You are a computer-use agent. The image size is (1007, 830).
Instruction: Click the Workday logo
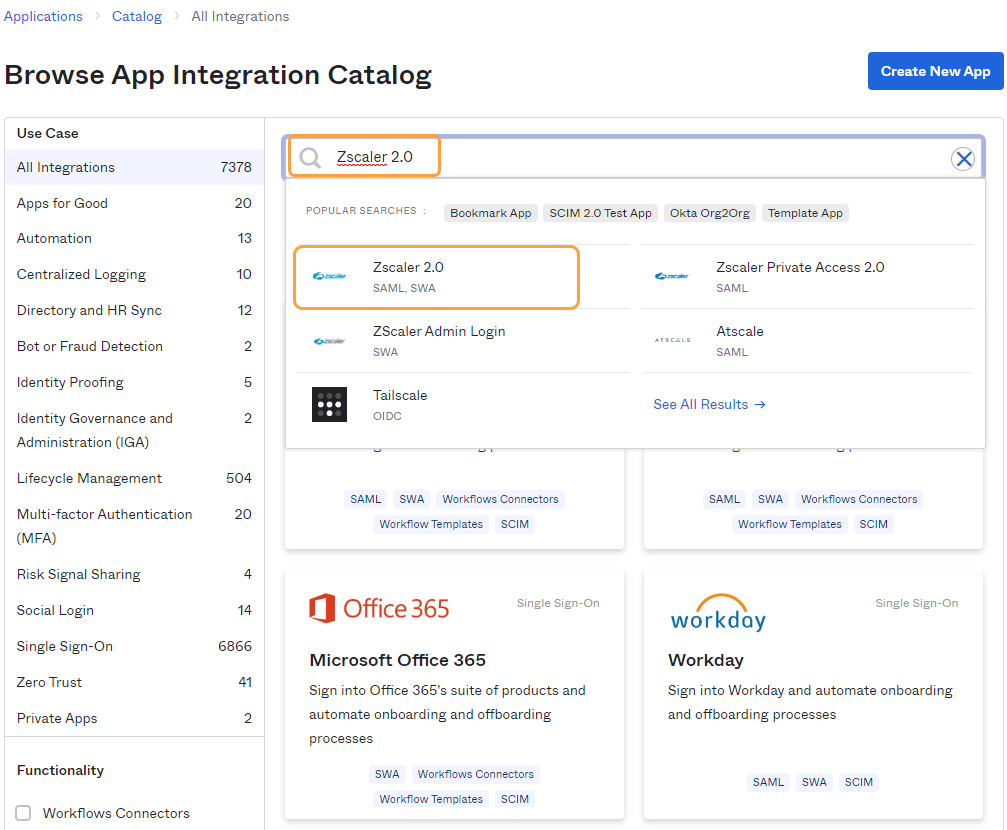pyautogui.click(x=717, y=613)
